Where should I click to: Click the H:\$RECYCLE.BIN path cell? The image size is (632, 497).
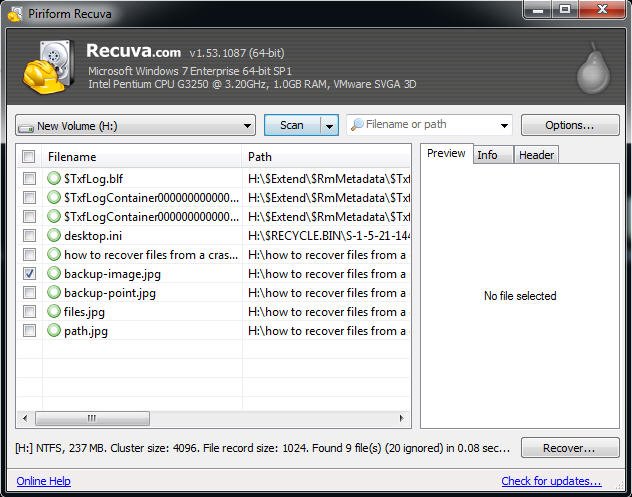pos(329,235)
